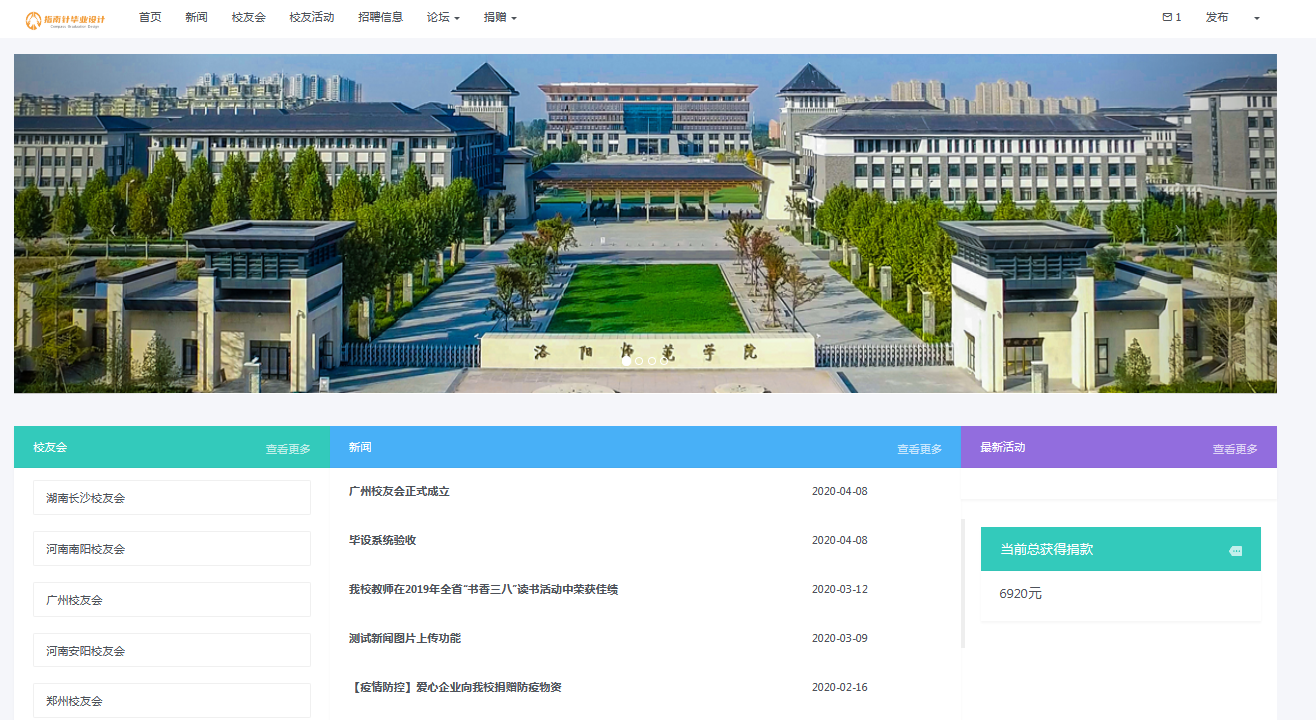
Task: Select 湖南长沙校友会 from the list
Action: tap(171, 497)
